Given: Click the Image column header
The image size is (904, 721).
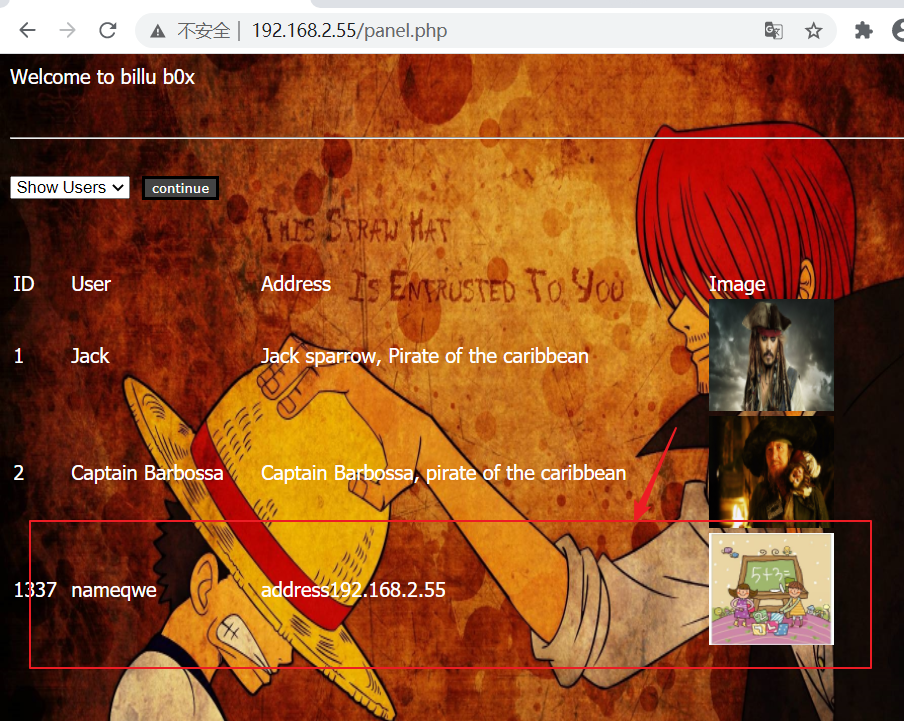Looking at the screenshot, I should (x=737, y=284).
